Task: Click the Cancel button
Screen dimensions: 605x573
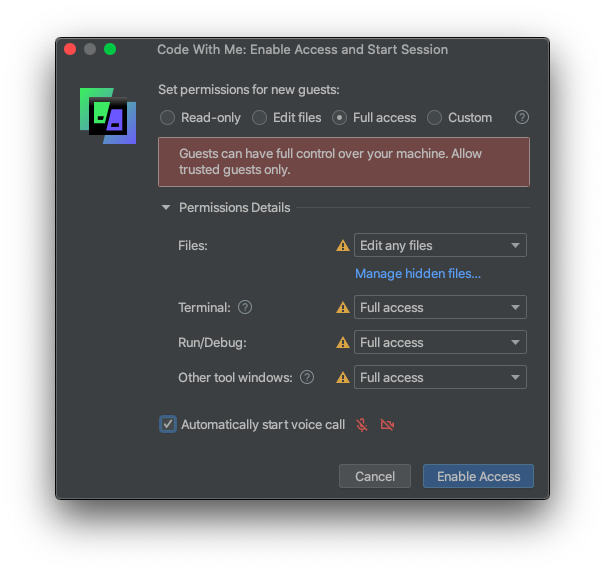Action: tap(375, 476)
